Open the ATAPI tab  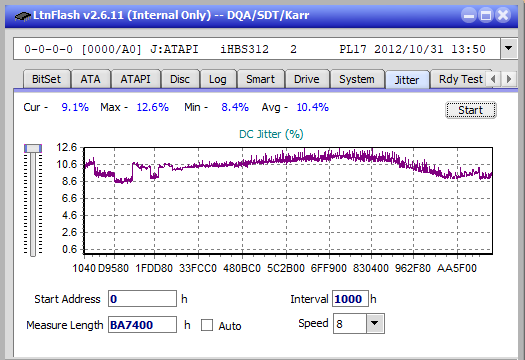pyautogui.click(x=136, y=79)
